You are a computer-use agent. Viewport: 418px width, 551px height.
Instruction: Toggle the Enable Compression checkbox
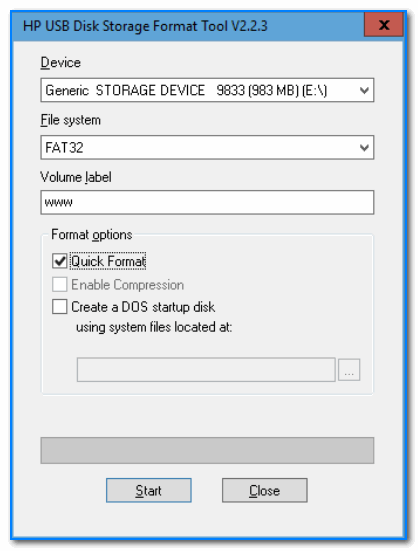point(59,284)
